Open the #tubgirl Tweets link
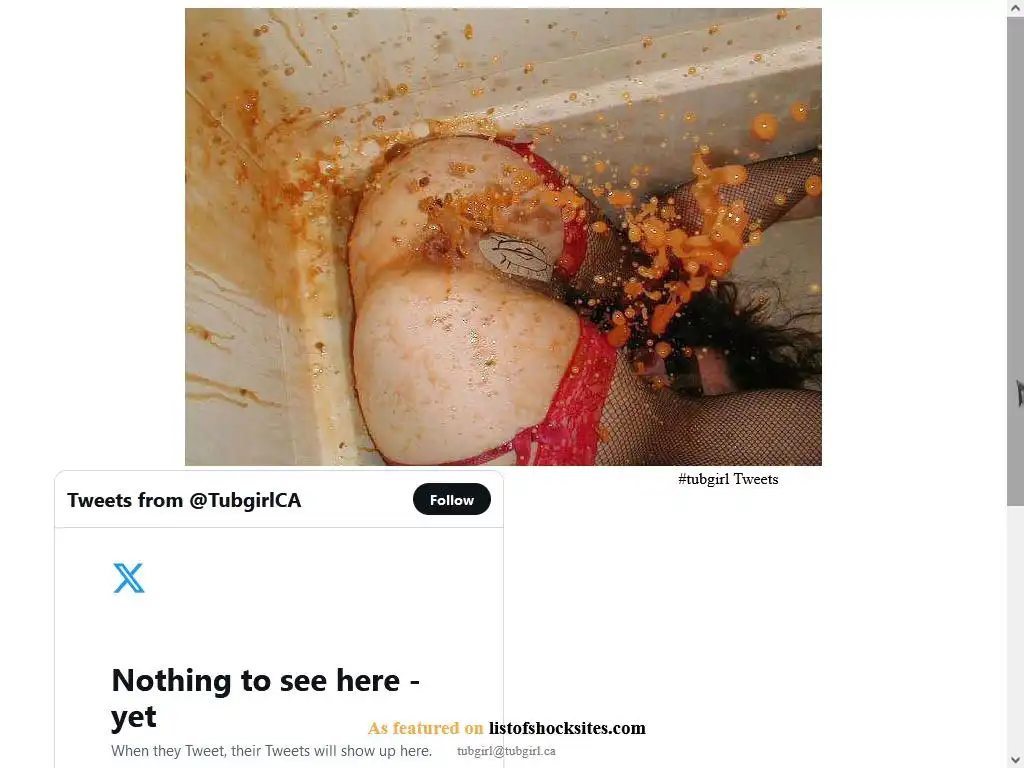The width and height of the screenshot is (1024, 768). click(728, 479)
